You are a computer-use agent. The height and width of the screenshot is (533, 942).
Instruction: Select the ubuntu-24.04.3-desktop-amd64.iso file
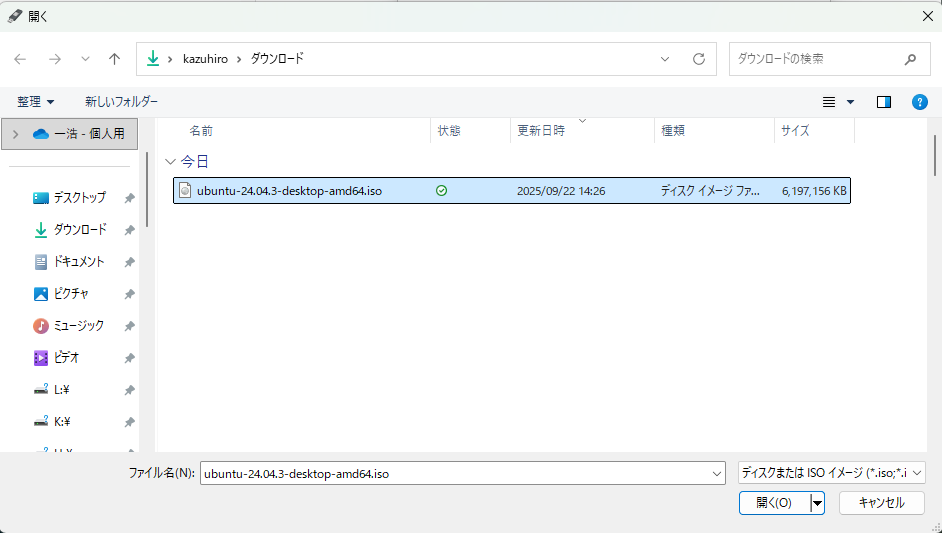[289, 191]
